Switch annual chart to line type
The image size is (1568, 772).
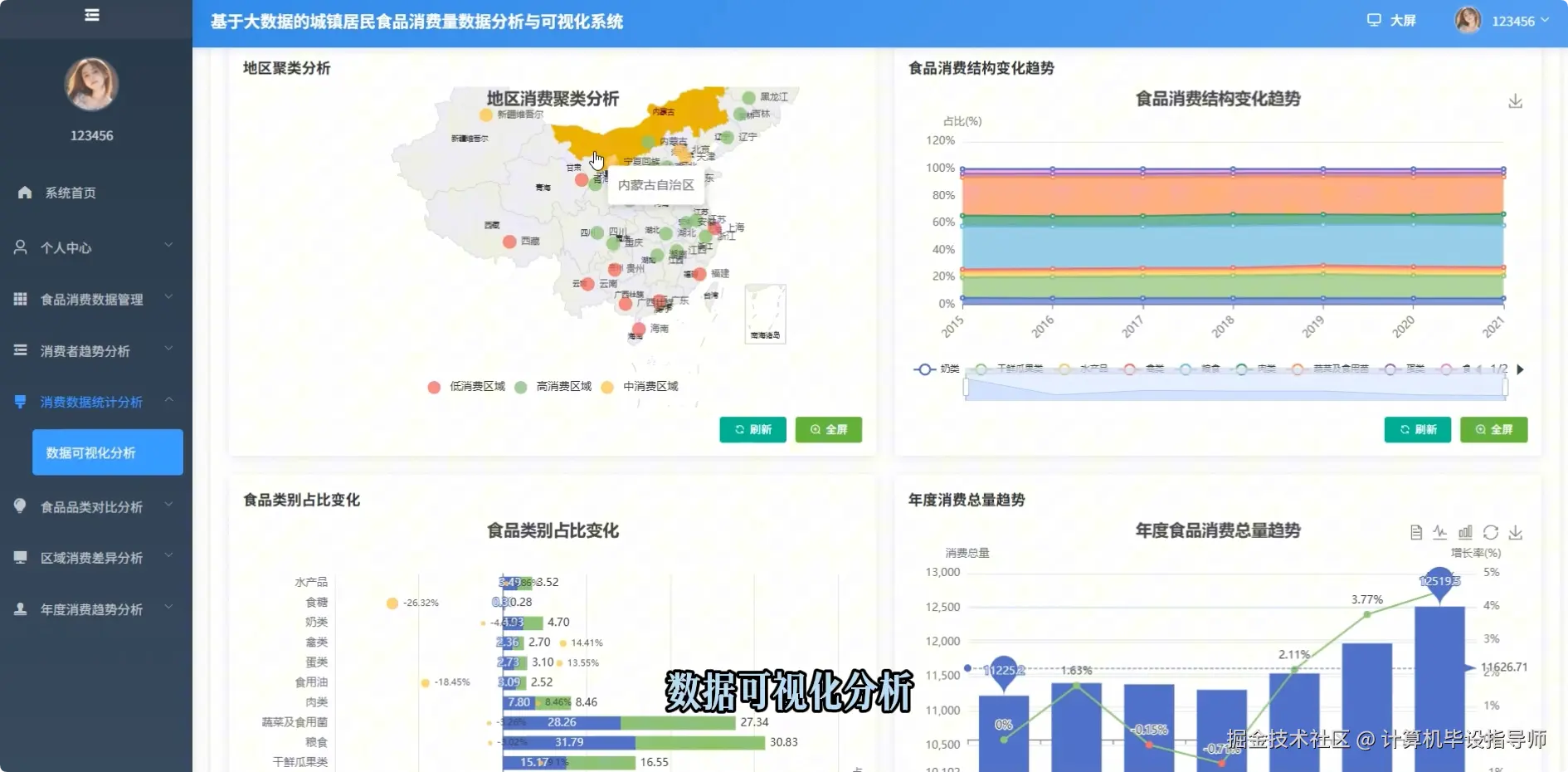click(x=1440, y=533)
